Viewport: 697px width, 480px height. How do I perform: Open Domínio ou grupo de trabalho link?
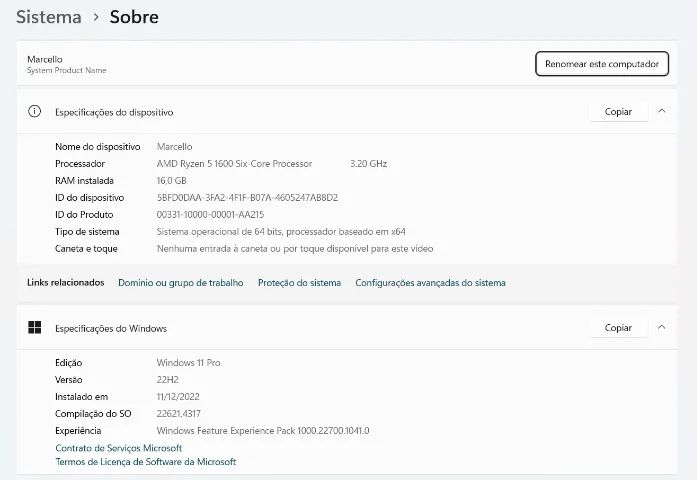(180, 283)
